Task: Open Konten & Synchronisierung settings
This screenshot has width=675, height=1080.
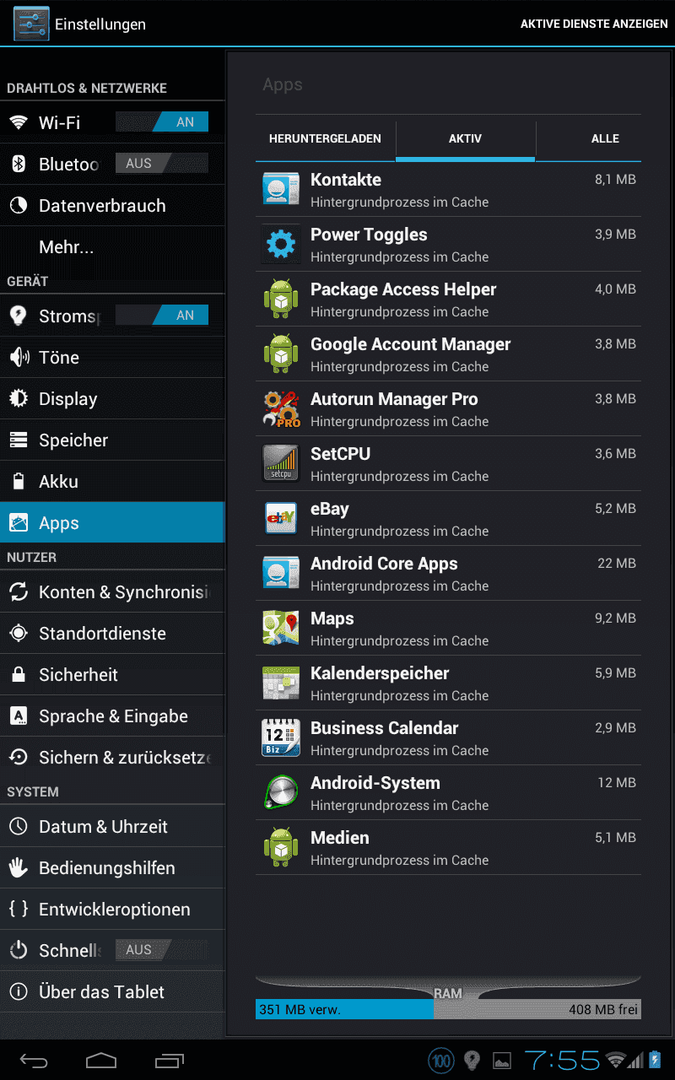Action: [112, 592]
